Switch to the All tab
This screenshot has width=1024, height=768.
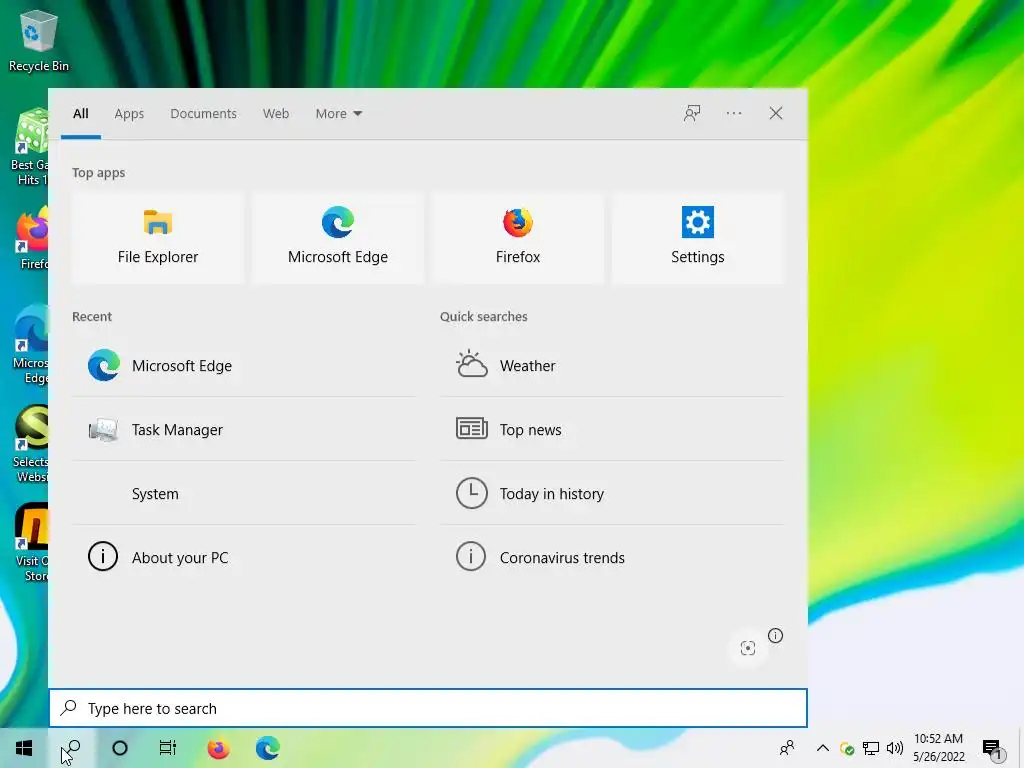(81, 114)
